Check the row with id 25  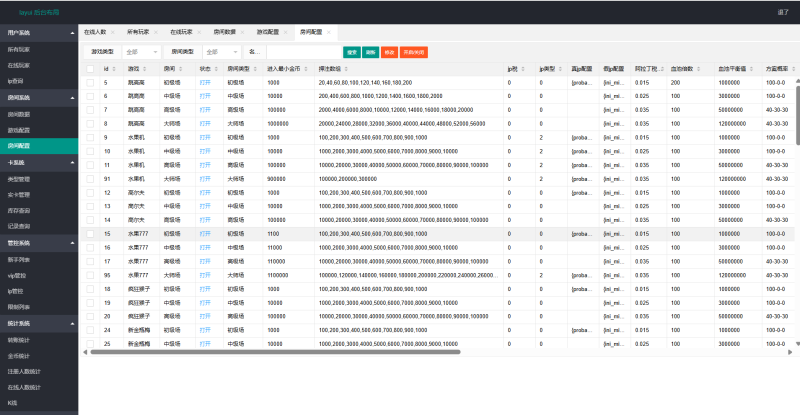(x=90, y=344)
